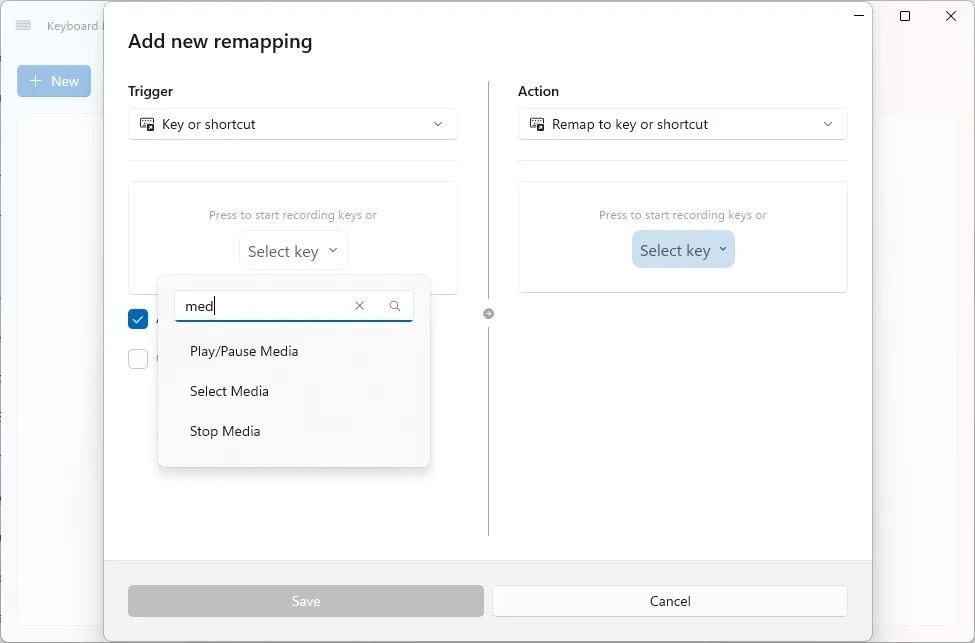Click the New button in the background window
The width and height of the screenshot is (975, 643).
[x=54, y=81]
